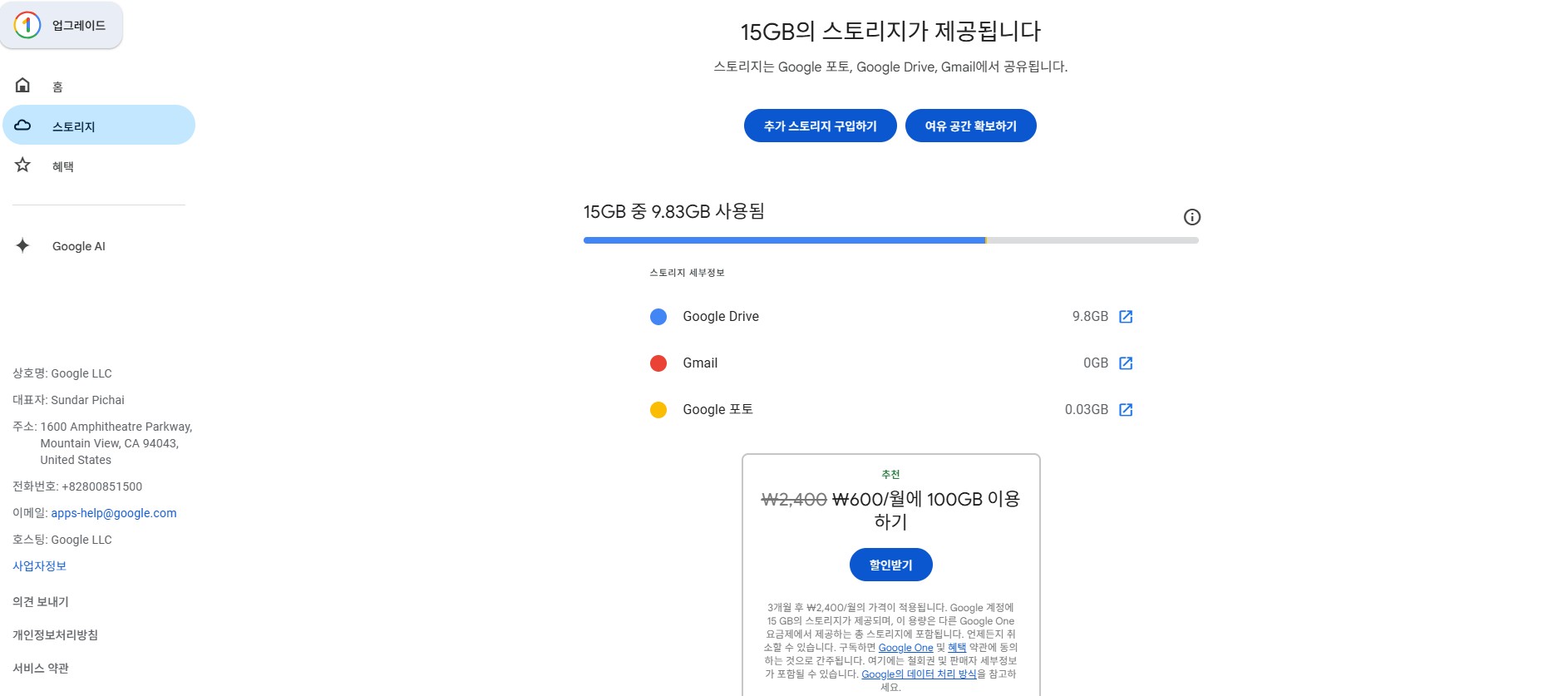Click the storage usage progress bar
Image resolution: width=1568 pixels, height=696 pixels.
[x=891, y=240]
